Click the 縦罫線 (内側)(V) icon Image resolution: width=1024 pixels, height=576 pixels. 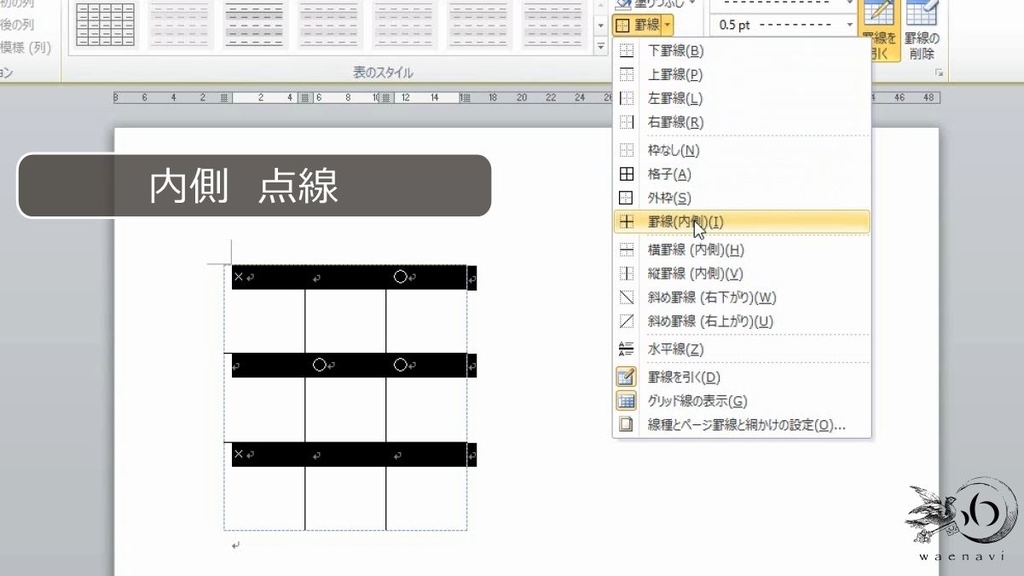(626, 274)
